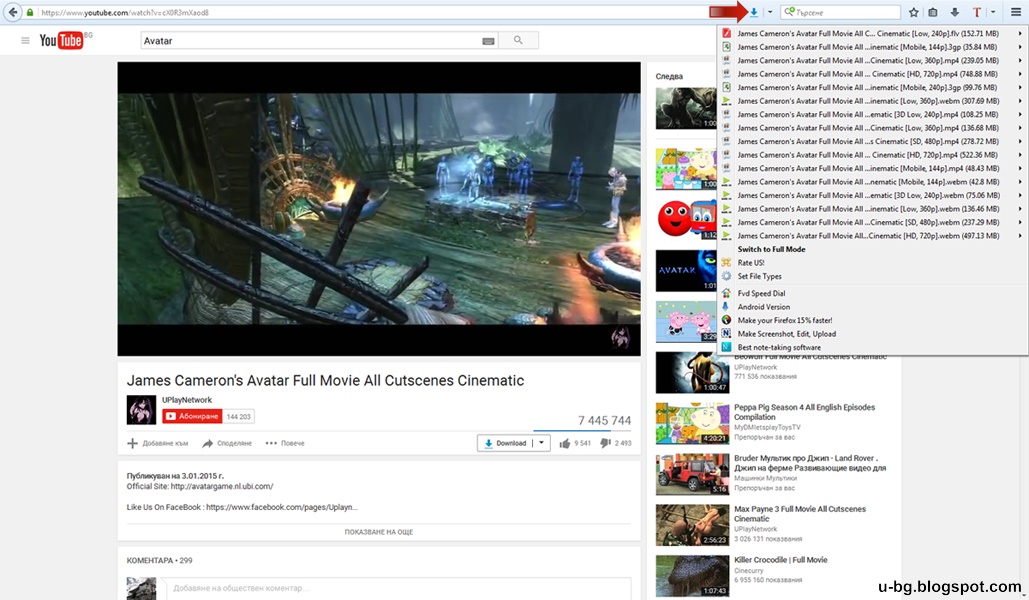
Task: Open the on-screen keyboard icon in search
Action: (x=488, y=41)
